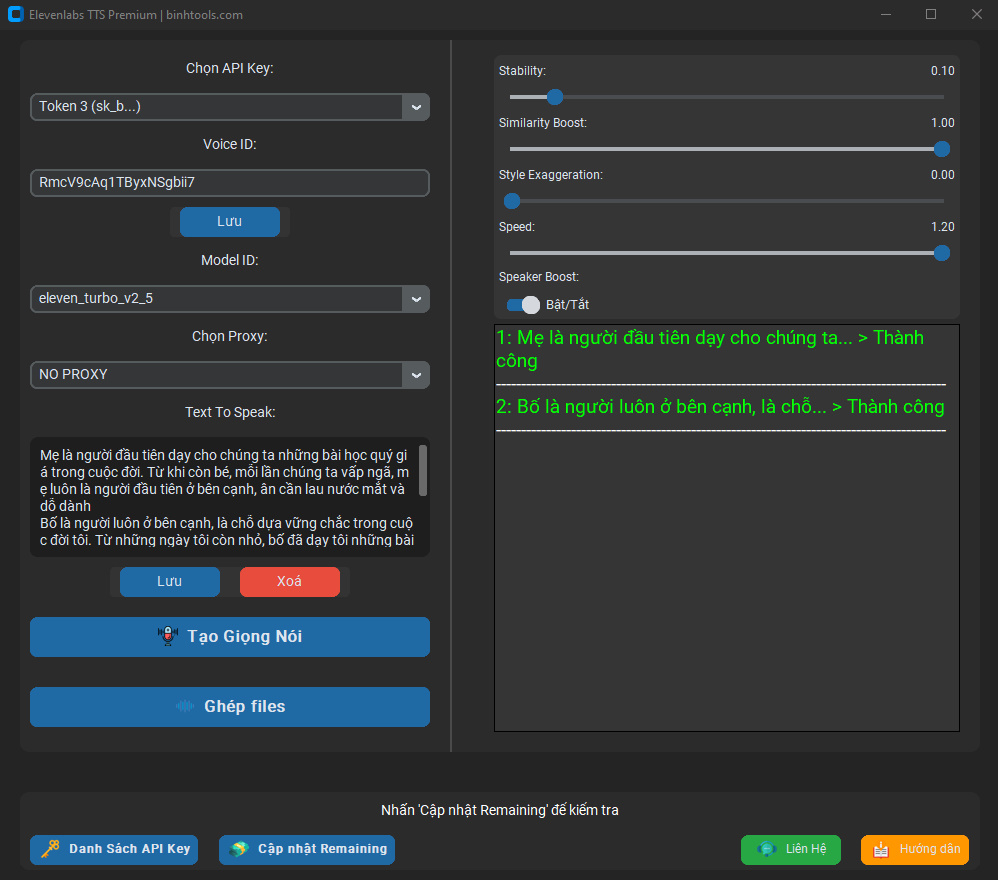
Task: Click the Lưu button below the text box
Action: pos(169,581)
